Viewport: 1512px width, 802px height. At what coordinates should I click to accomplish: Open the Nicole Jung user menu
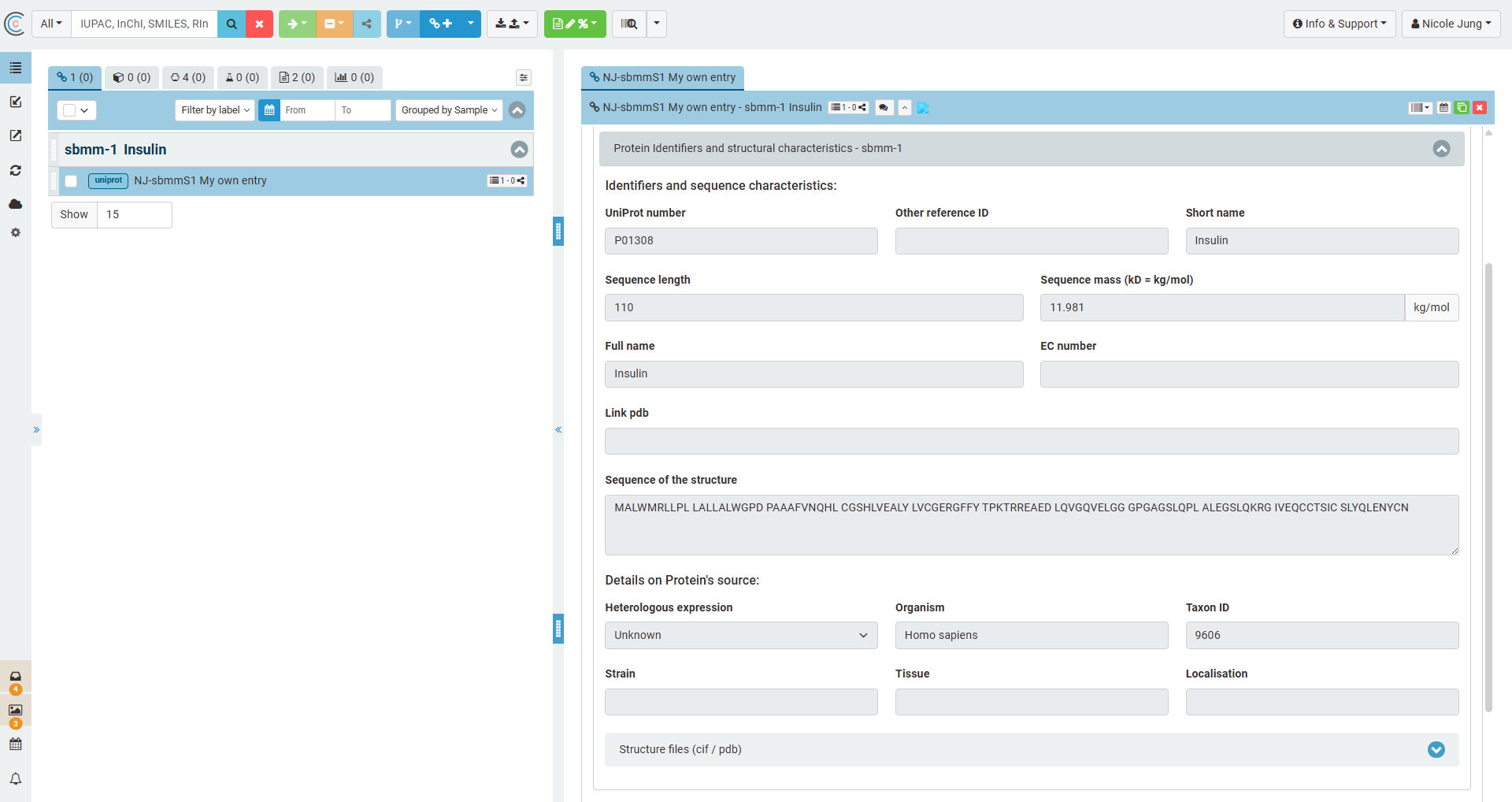tap(1451, 24)
